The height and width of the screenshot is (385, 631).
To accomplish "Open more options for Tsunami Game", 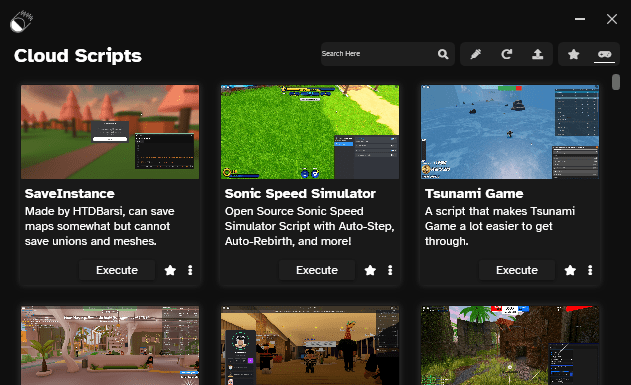I will 590,270.
